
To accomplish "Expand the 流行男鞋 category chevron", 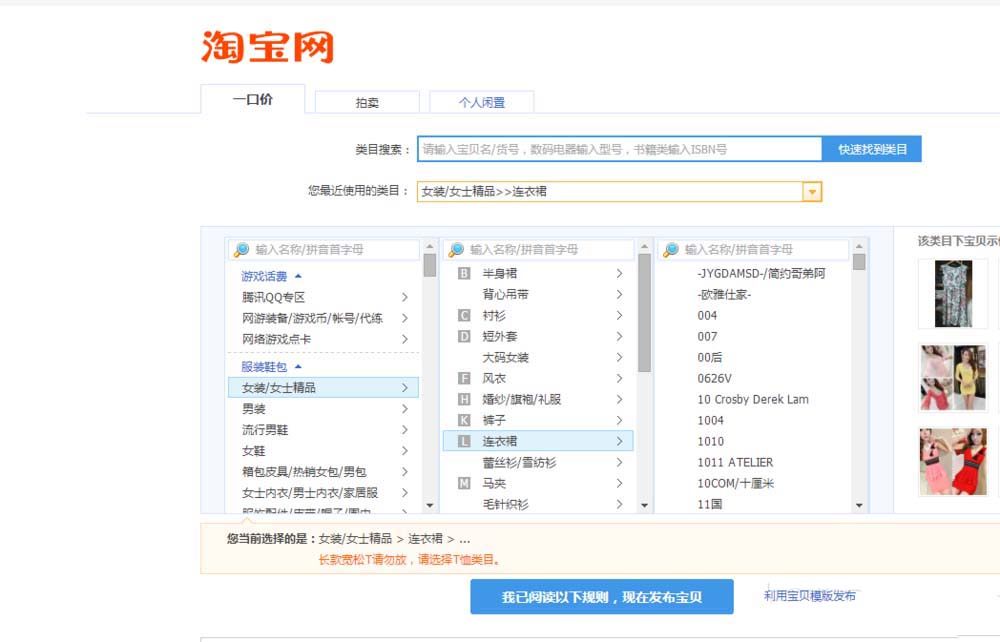I will point(404,430).
